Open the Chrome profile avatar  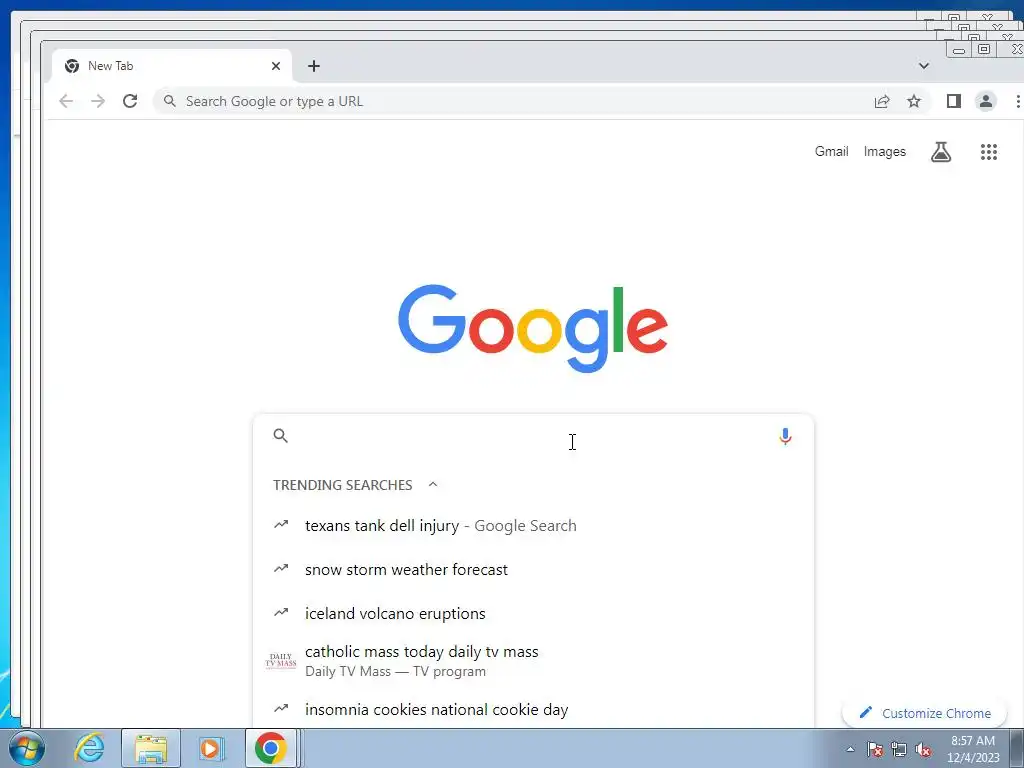985,101
